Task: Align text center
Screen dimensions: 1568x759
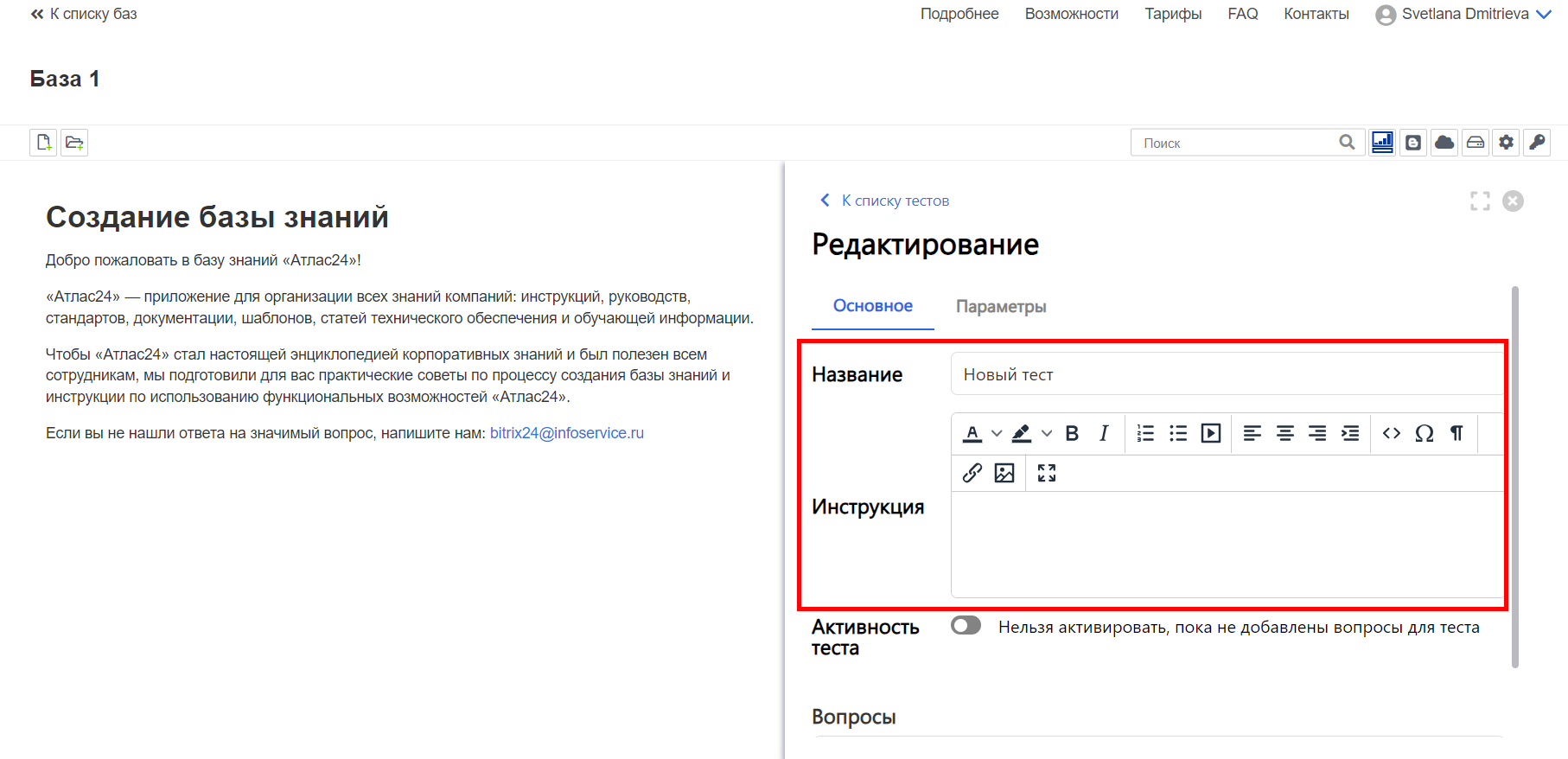Action: (1285, 434)
